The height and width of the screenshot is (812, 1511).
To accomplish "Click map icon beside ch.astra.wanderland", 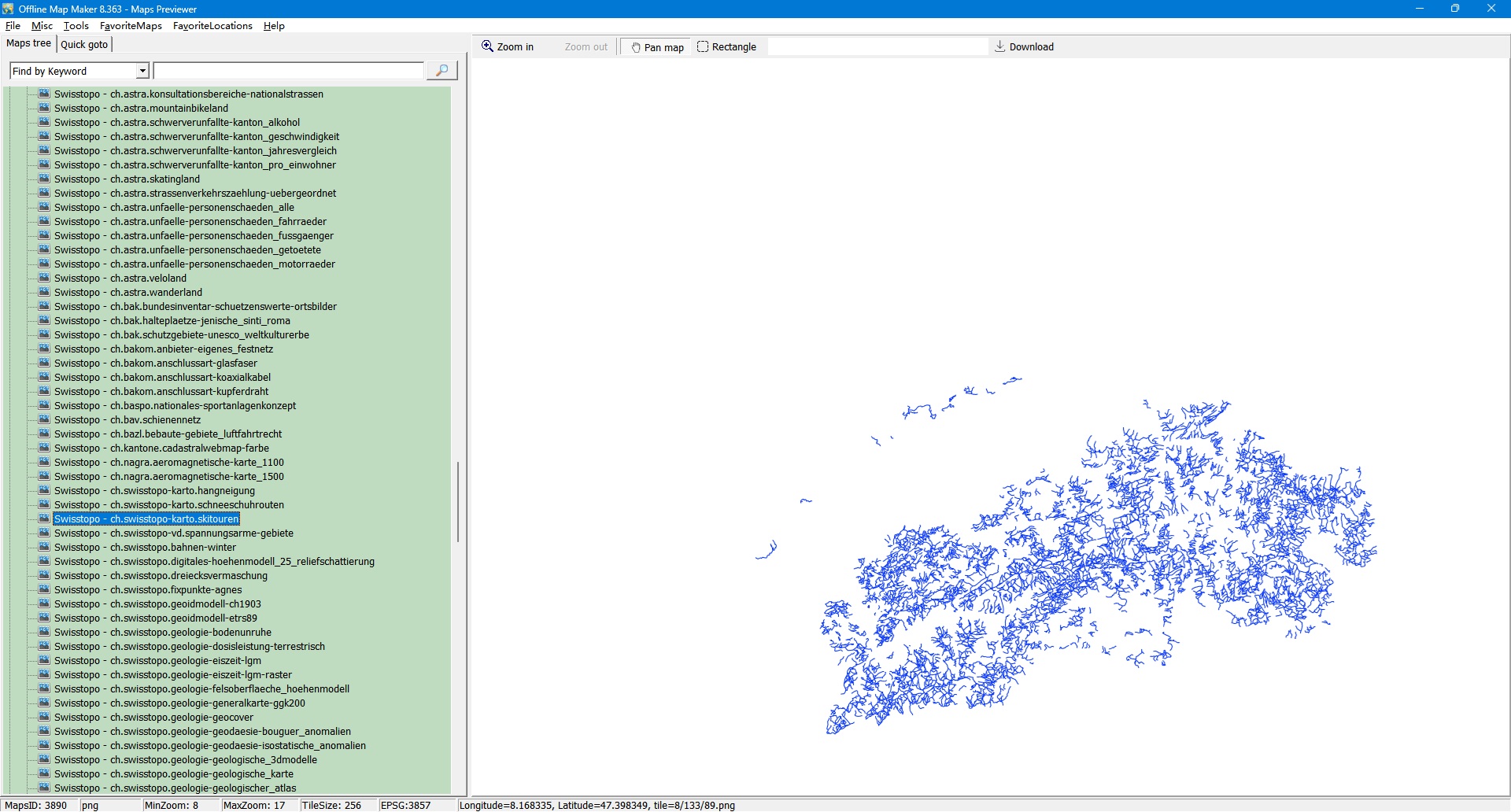I will [44, 293].
